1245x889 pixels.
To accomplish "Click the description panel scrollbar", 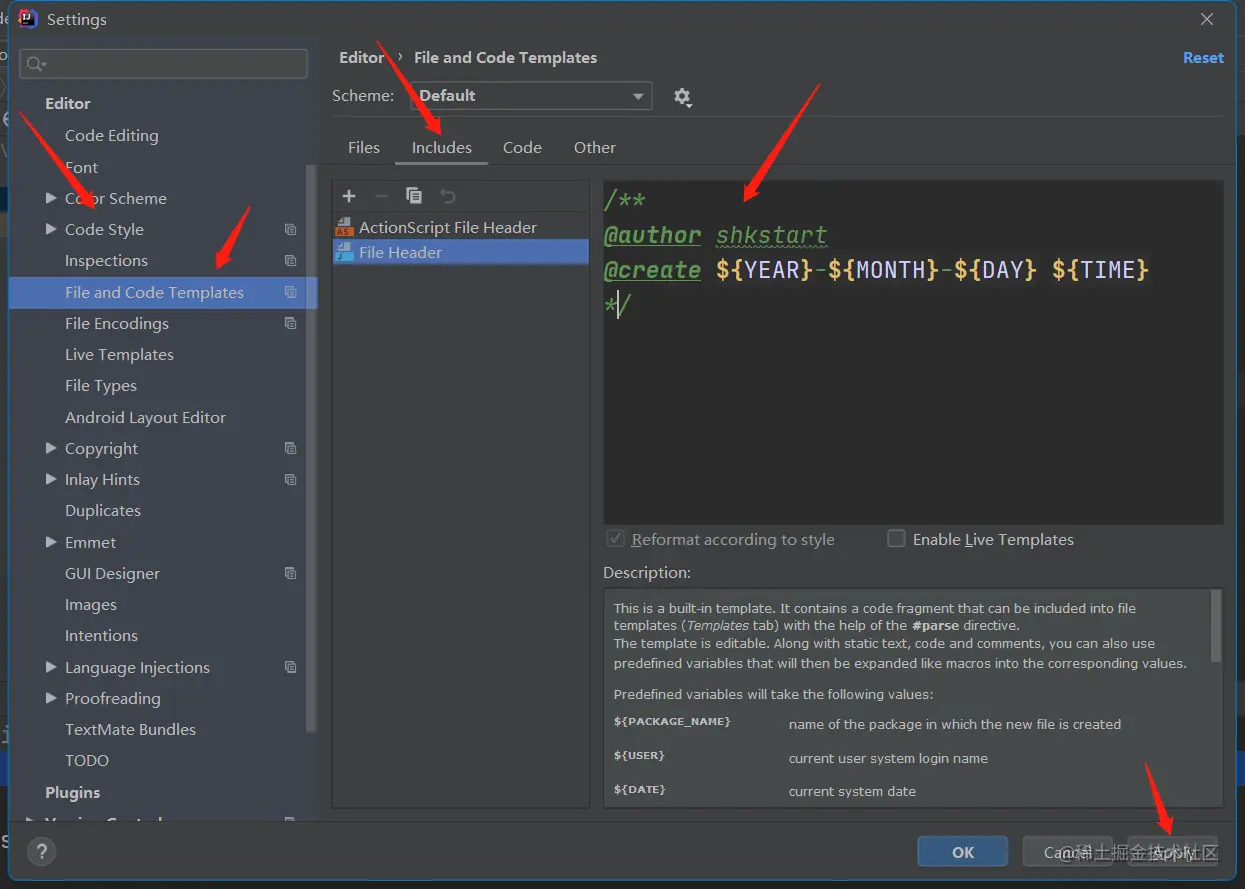I will tap(1216, 625).
